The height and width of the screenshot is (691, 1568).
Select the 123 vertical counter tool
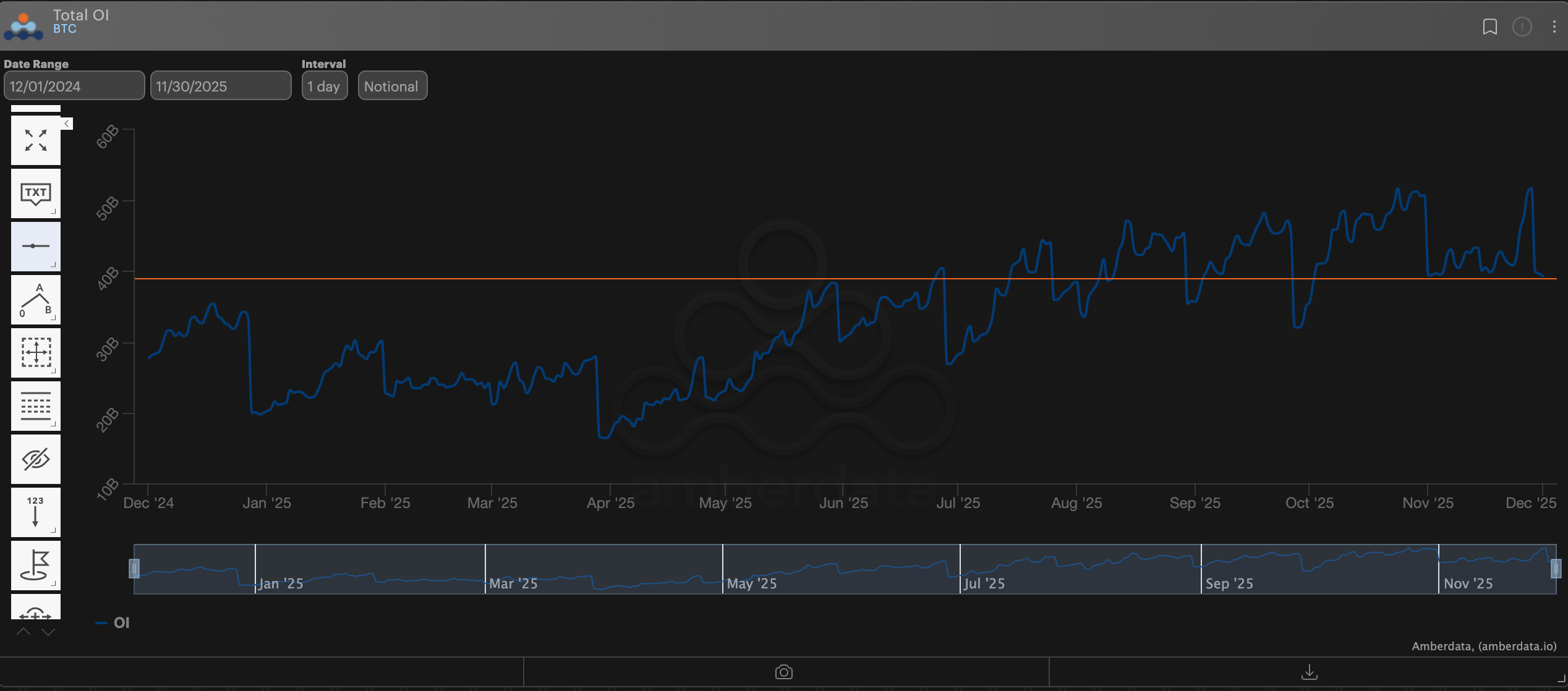pos(36,512)
